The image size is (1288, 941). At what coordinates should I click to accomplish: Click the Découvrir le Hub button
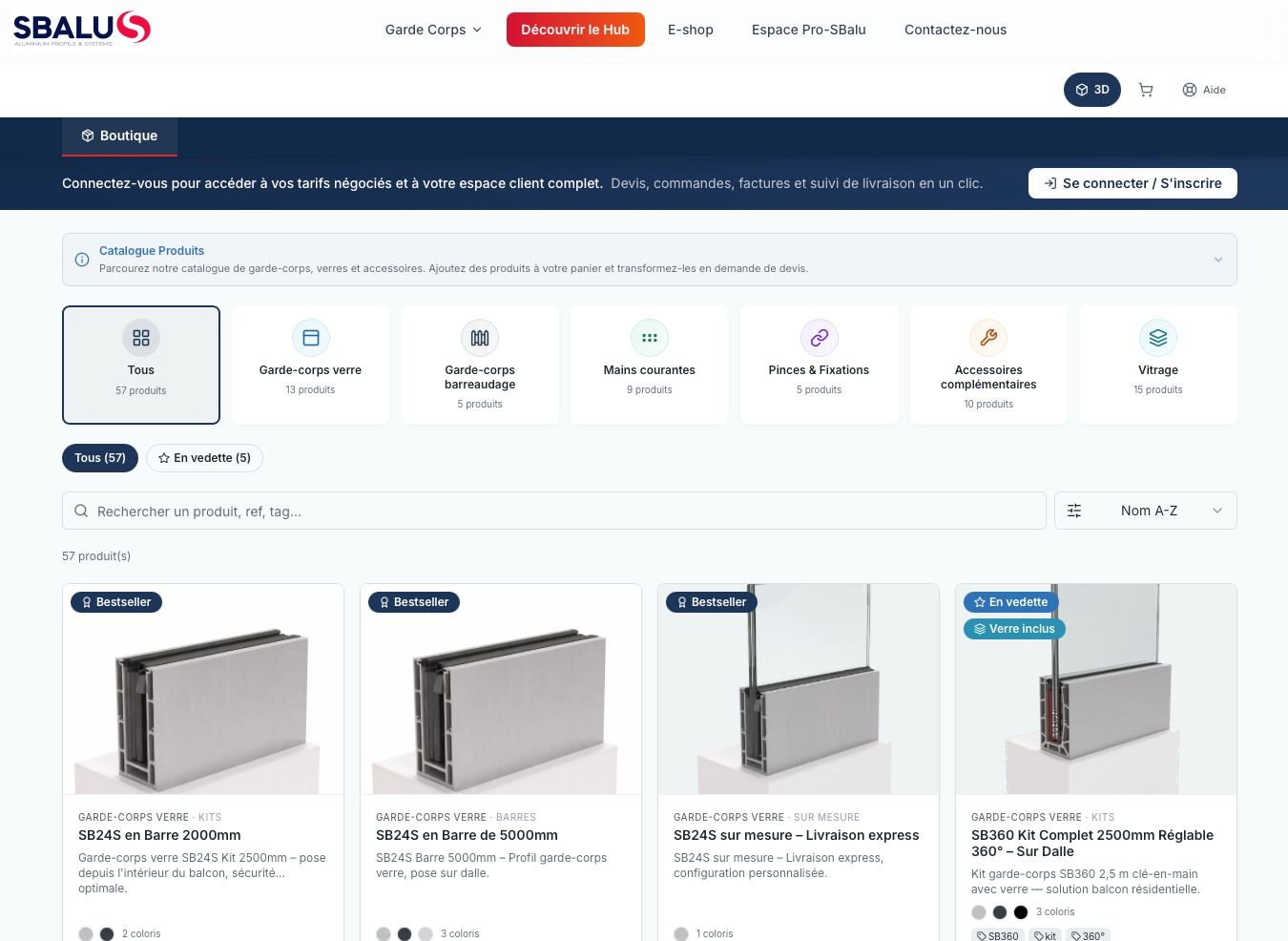(x=575, y=30)
